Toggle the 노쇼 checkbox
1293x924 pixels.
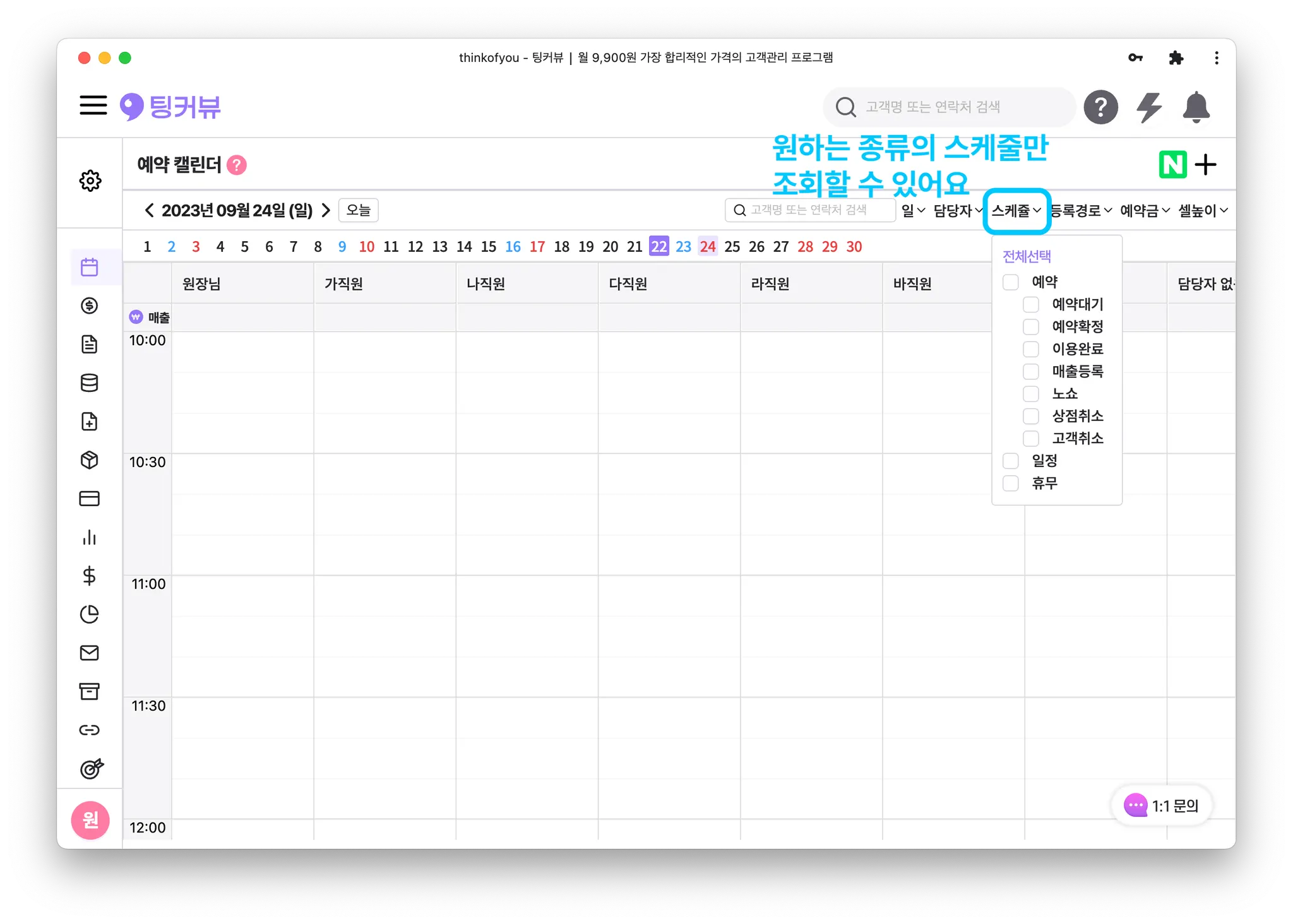[1030, 394]
